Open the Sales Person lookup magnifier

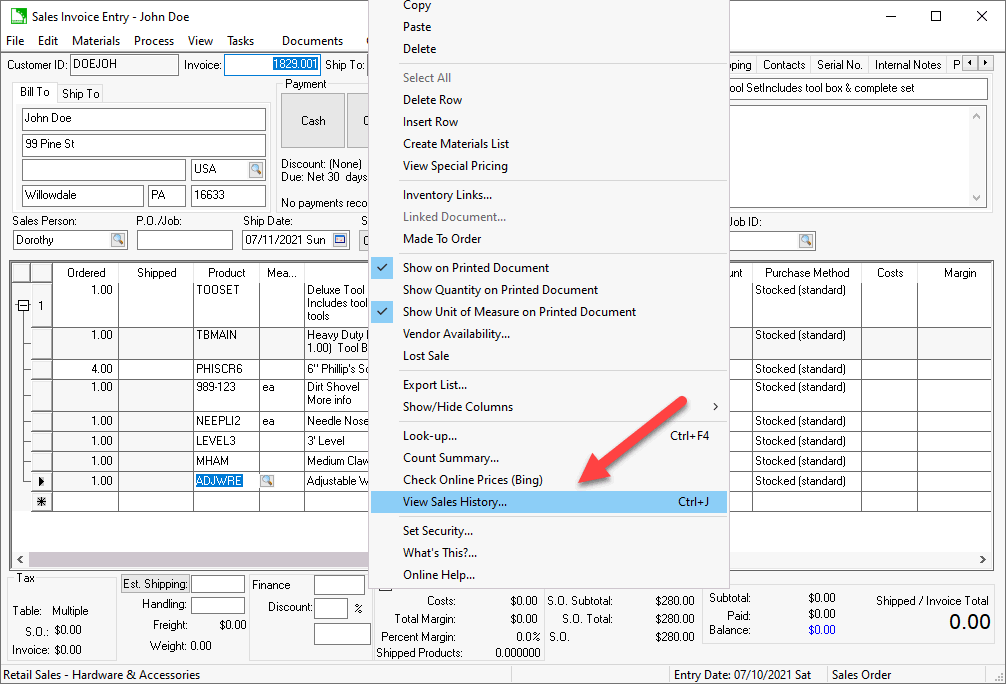click(x=118, y=240)
